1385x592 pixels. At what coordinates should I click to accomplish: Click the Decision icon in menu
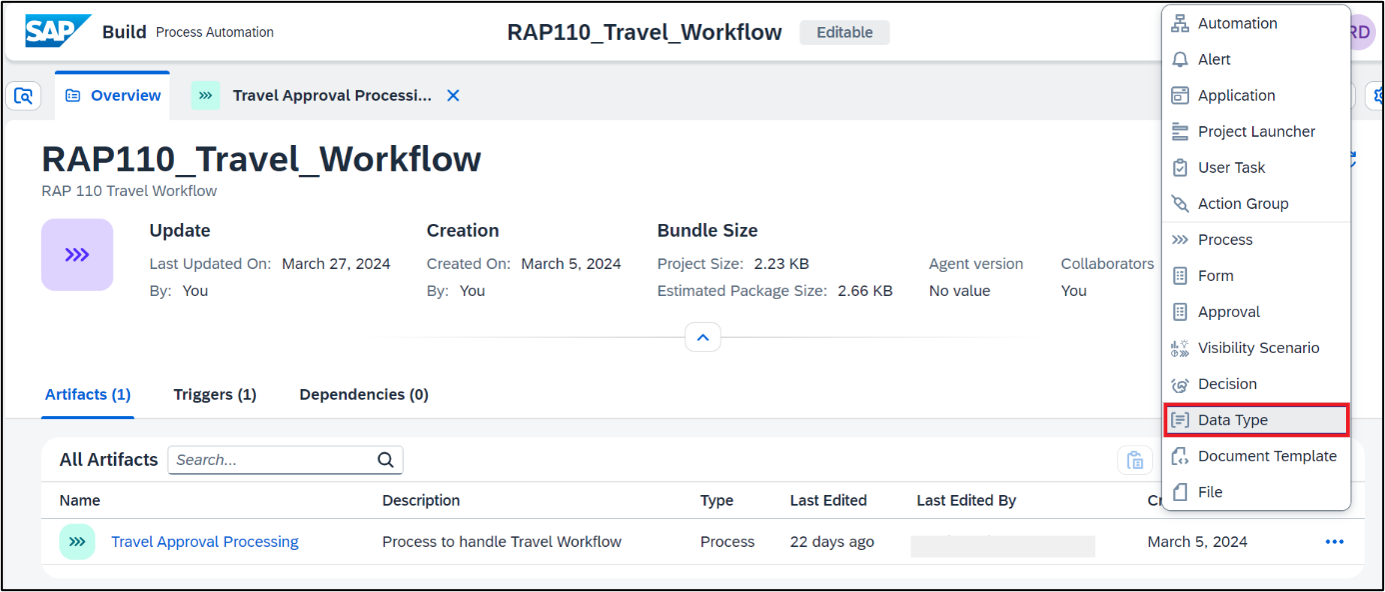pyautogui.click(x=1180, y=384)
